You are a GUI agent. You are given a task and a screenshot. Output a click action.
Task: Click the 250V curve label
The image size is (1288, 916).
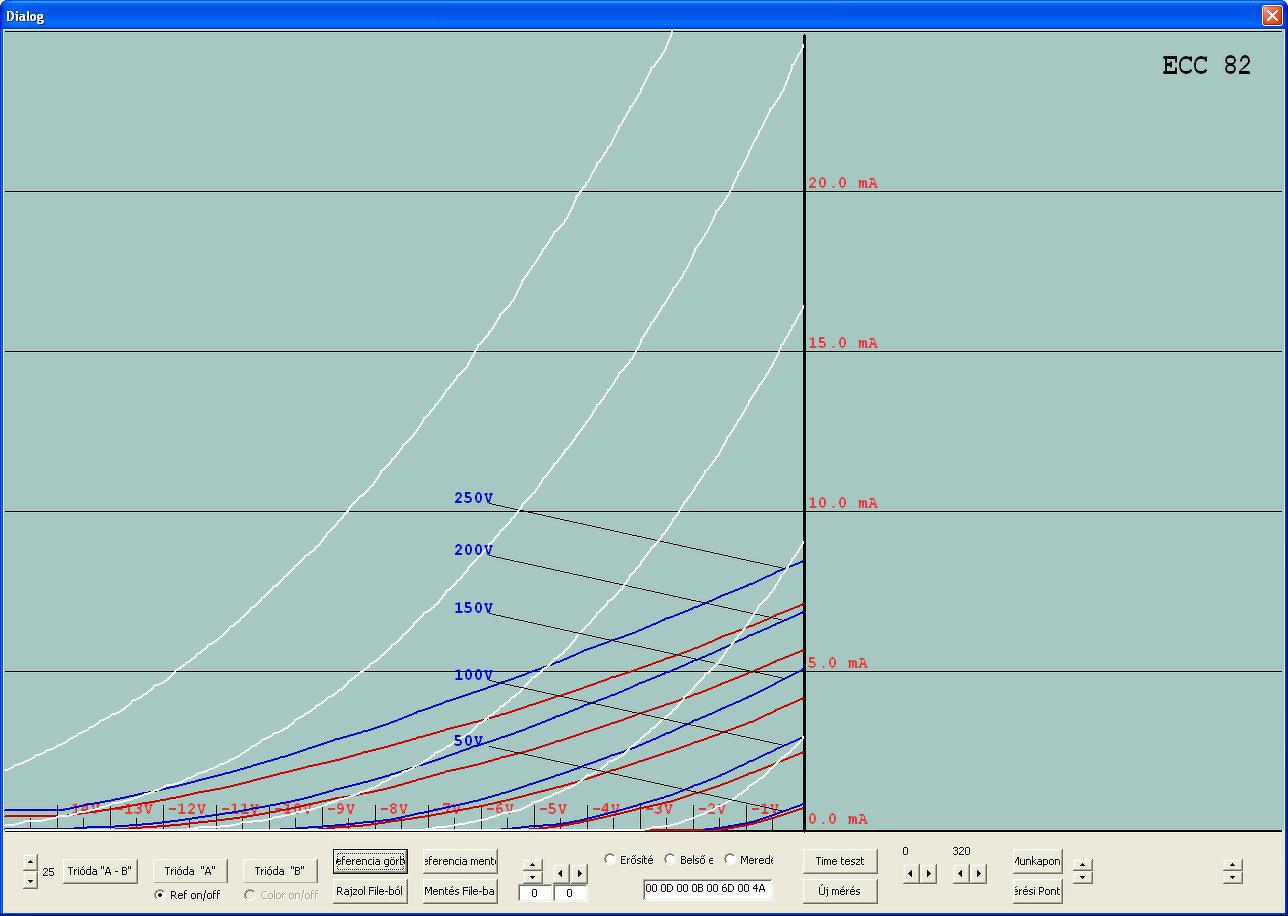pyautogui.click(x=474, y=498)
